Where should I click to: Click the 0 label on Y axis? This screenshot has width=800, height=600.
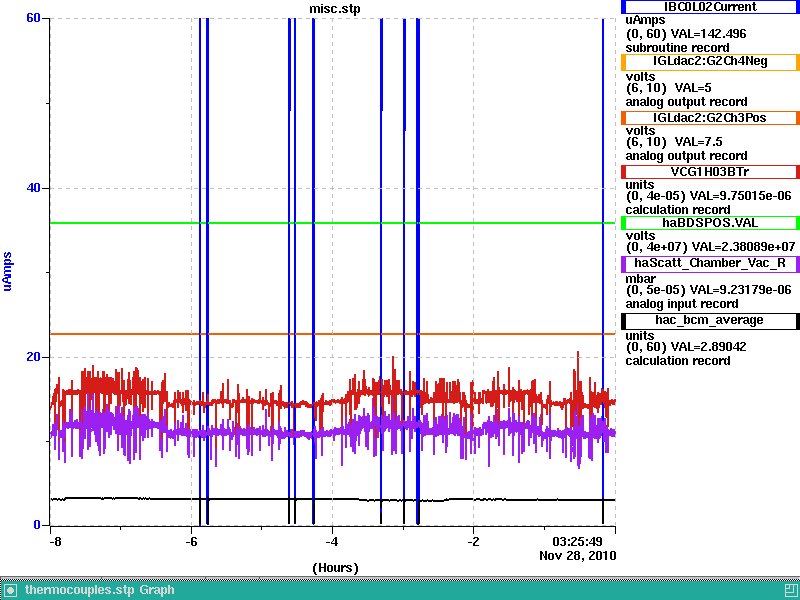[37, 524]
